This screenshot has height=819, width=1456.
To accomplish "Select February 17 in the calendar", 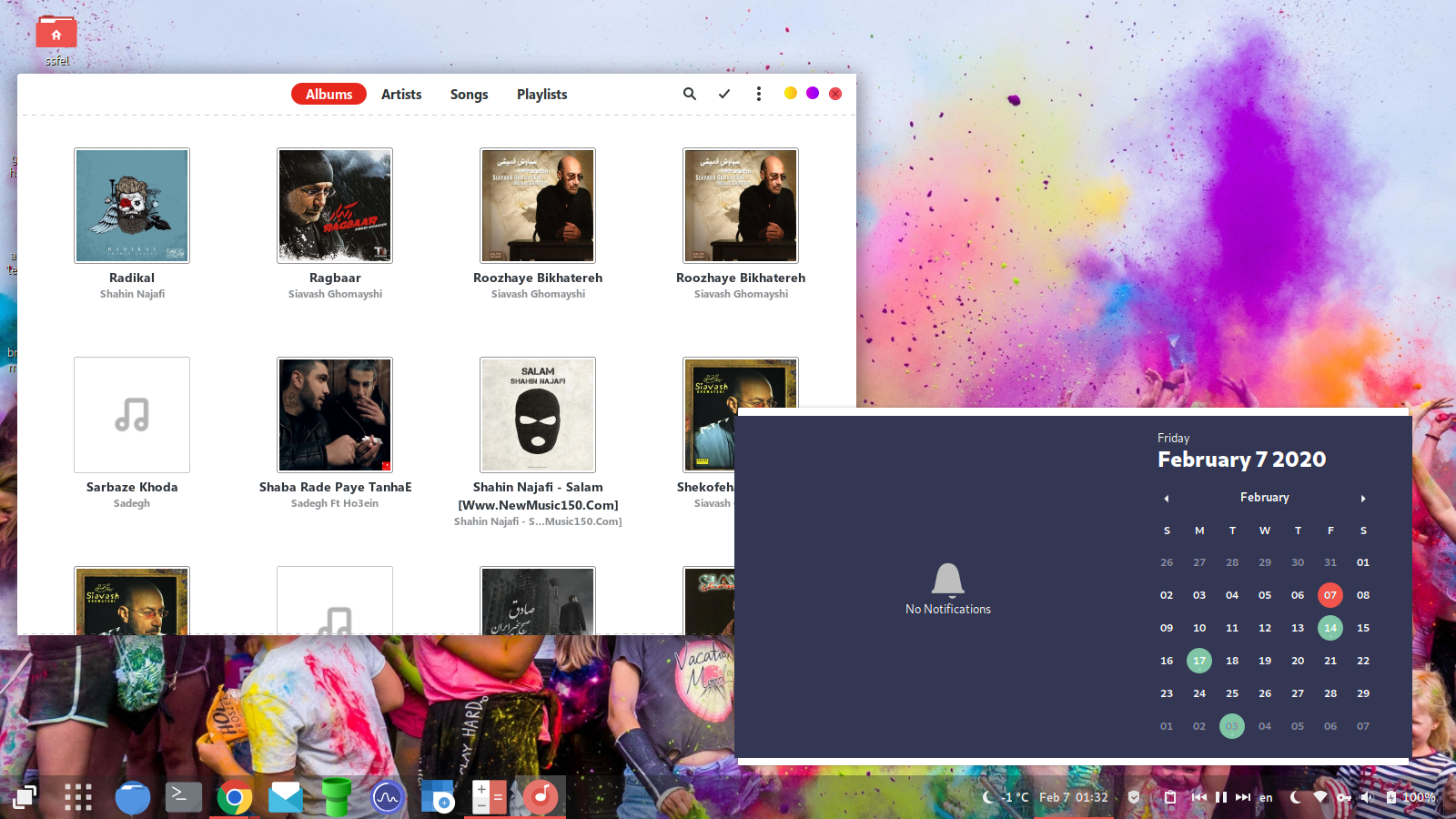I will coord(1199,661).
